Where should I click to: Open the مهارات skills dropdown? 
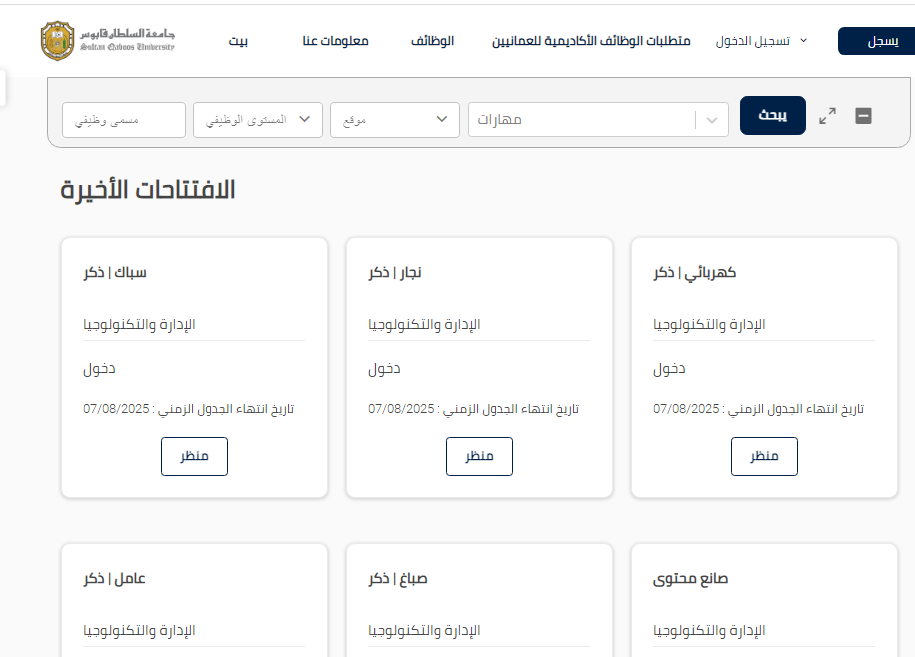point(597,120)
